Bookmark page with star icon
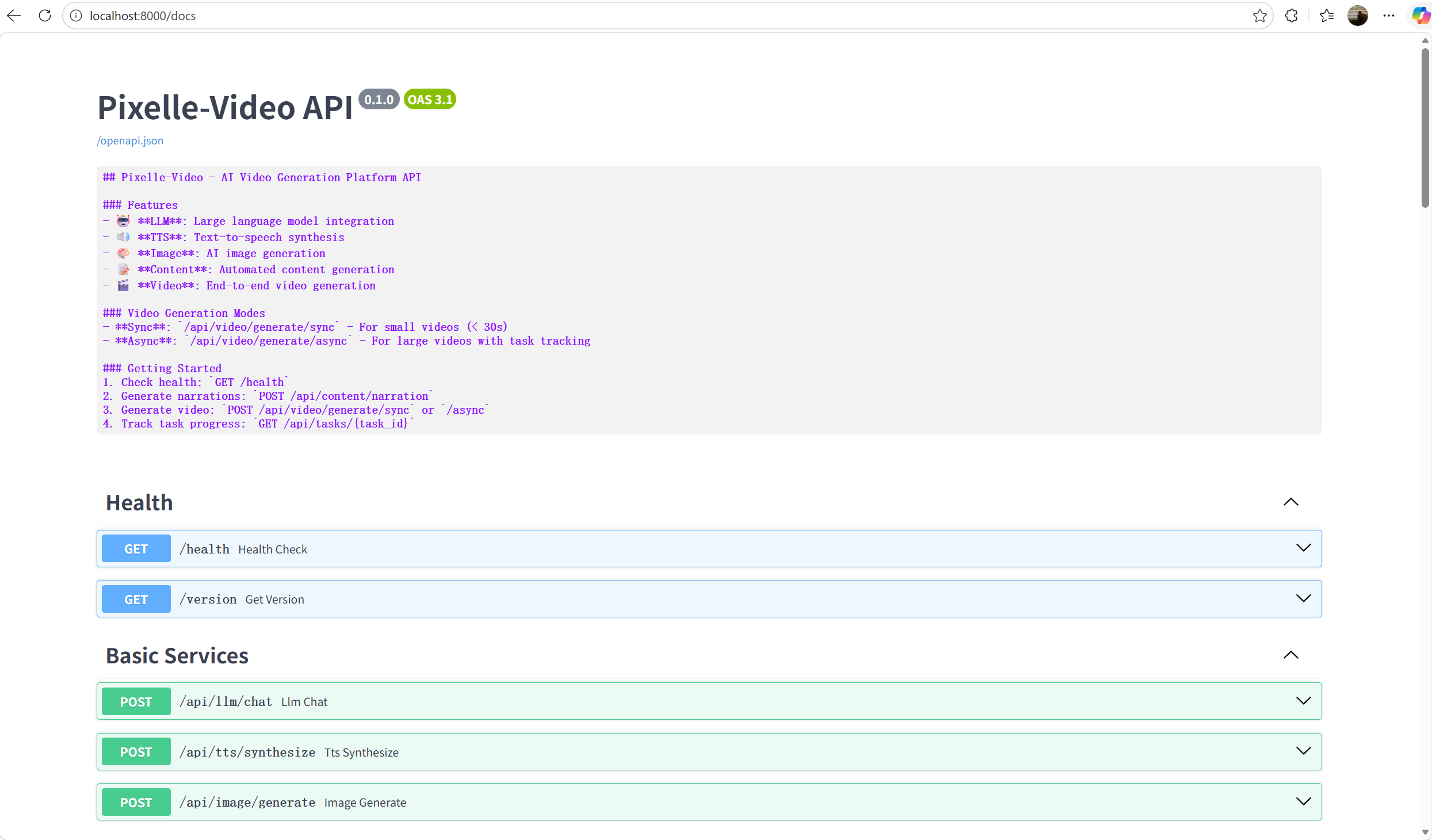This screenshot has height=840, width=1432. pyautogui.click(x=1259, y=16)
